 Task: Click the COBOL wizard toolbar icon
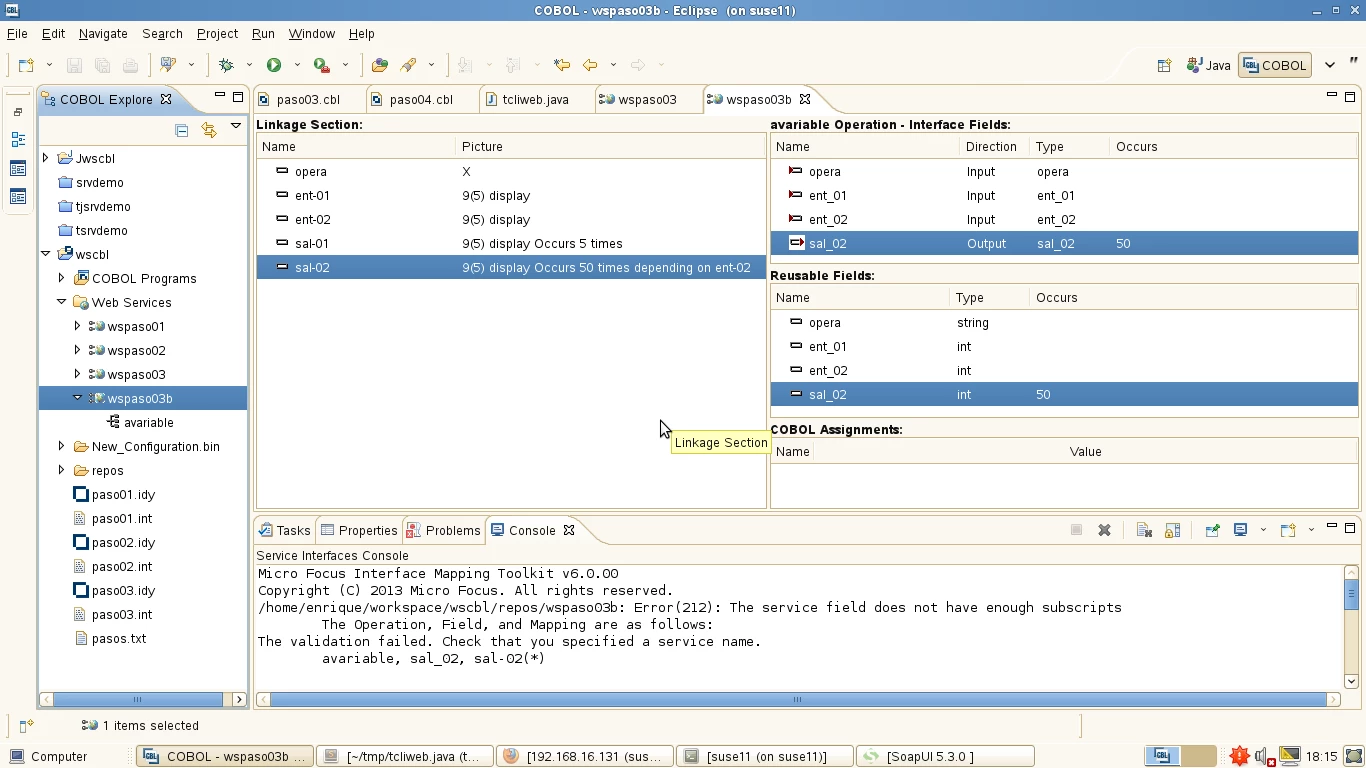point(168,65)
